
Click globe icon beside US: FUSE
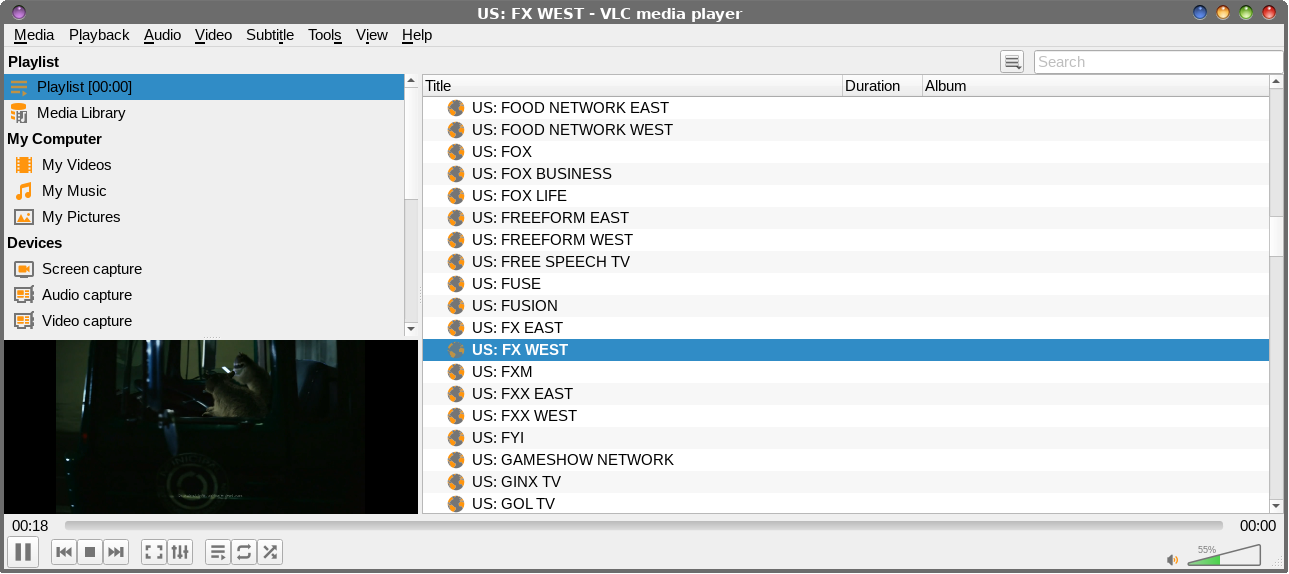(456, 284)
